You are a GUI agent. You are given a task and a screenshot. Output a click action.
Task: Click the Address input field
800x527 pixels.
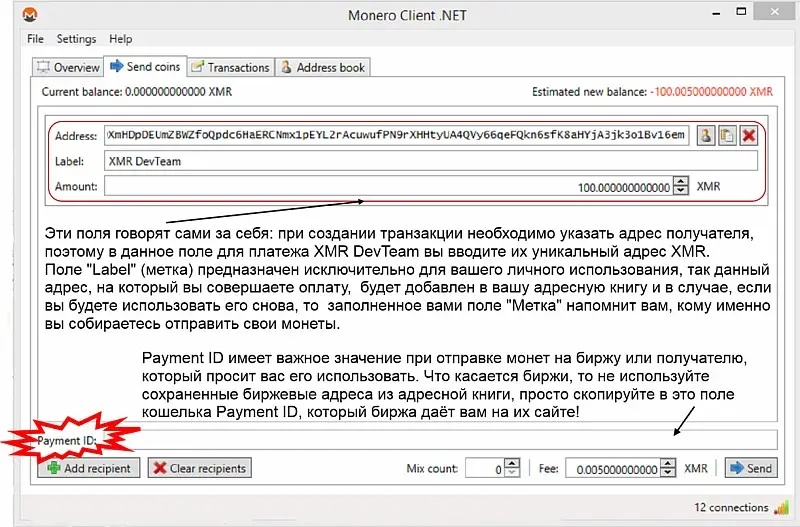coord(397,135)
